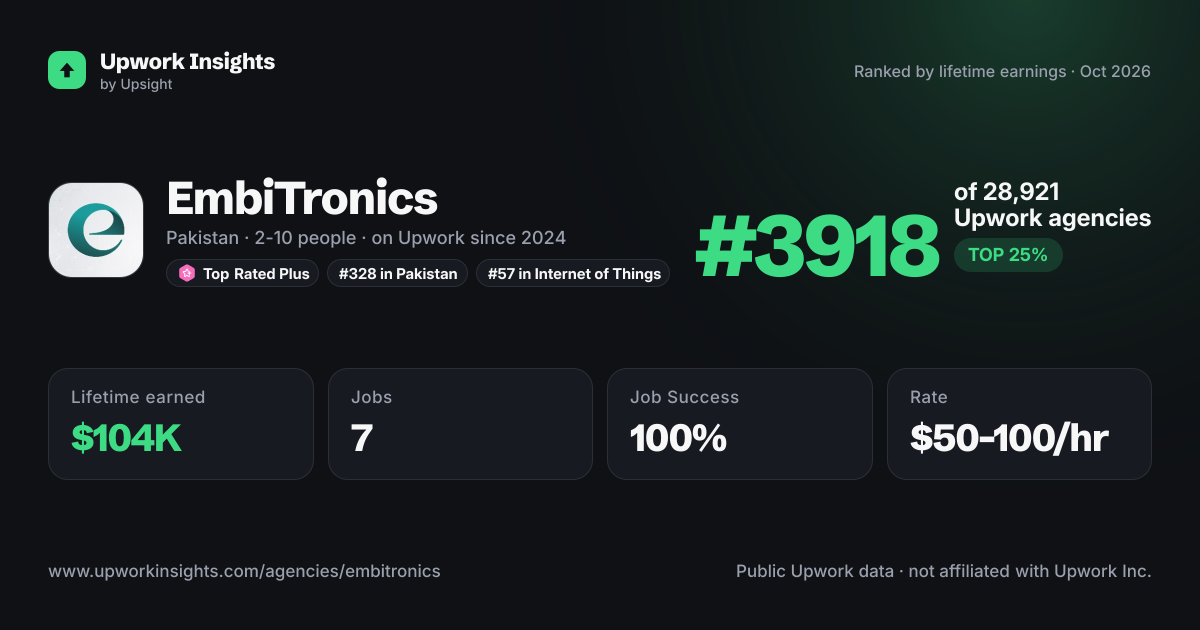Select the 100% Job Success value
Image resolution: width=1200 pixels, height=630 pixels.
(x=678, y=438)
